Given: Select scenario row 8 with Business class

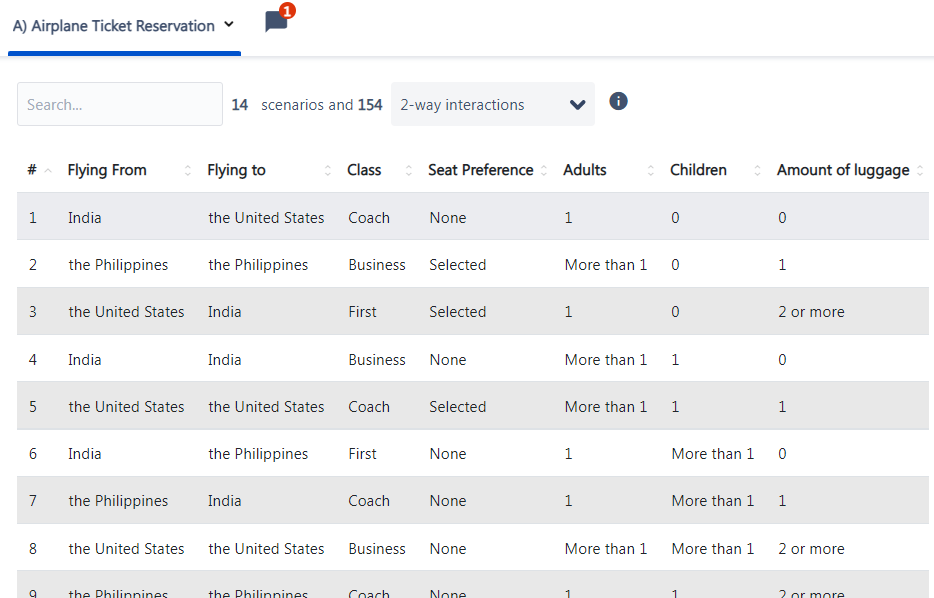Looking at the screenshot, I should pos(472,548).
